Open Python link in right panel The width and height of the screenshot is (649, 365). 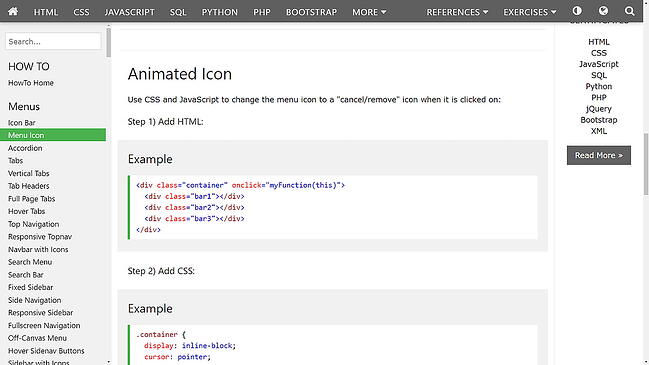click(599, 86)
